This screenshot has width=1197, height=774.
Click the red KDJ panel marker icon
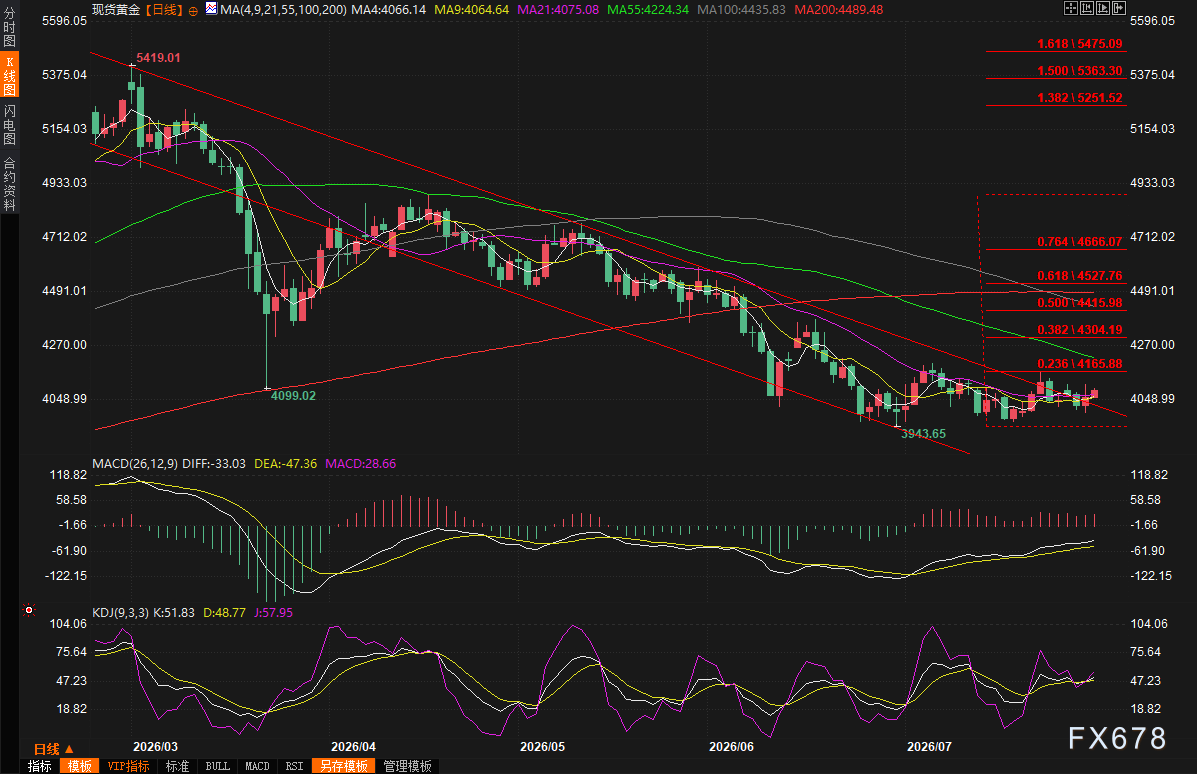click(x=29, y=610)
